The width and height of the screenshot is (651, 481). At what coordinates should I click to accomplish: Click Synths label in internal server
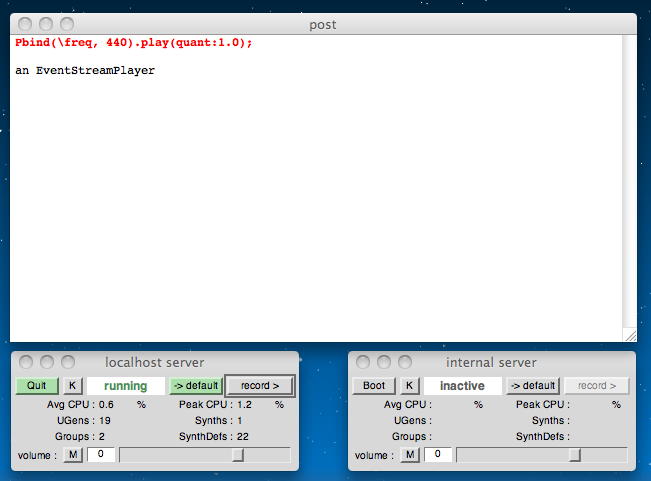(551, 420)
